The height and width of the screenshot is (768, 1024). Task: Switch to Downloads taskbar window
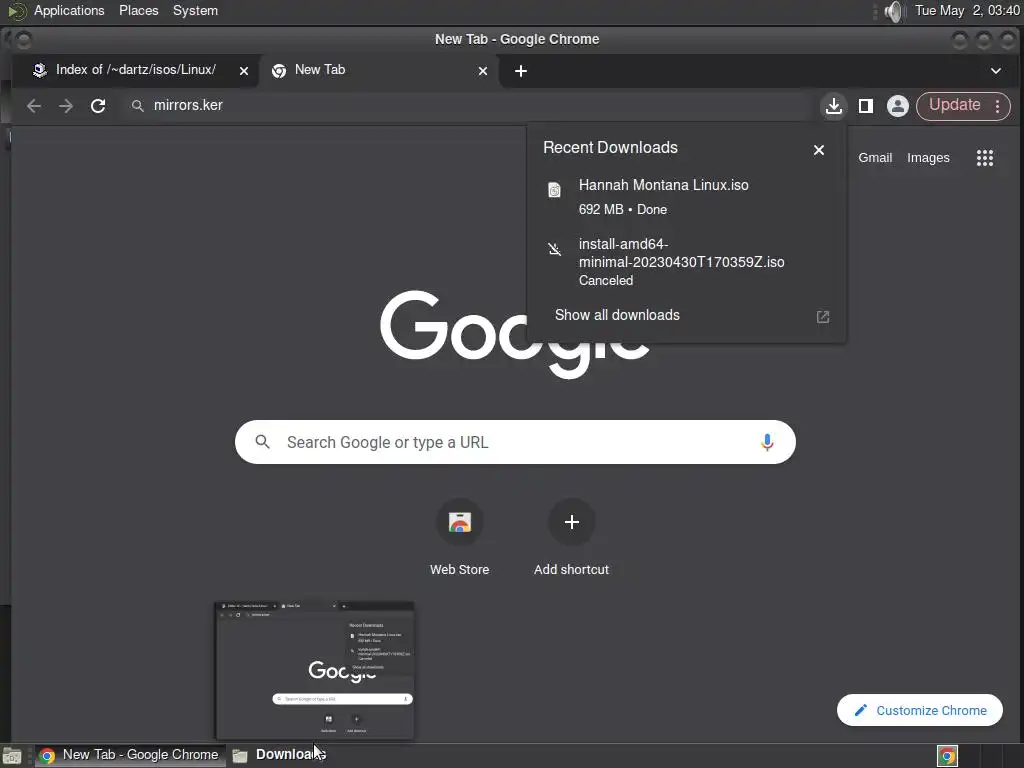[279, 755]
